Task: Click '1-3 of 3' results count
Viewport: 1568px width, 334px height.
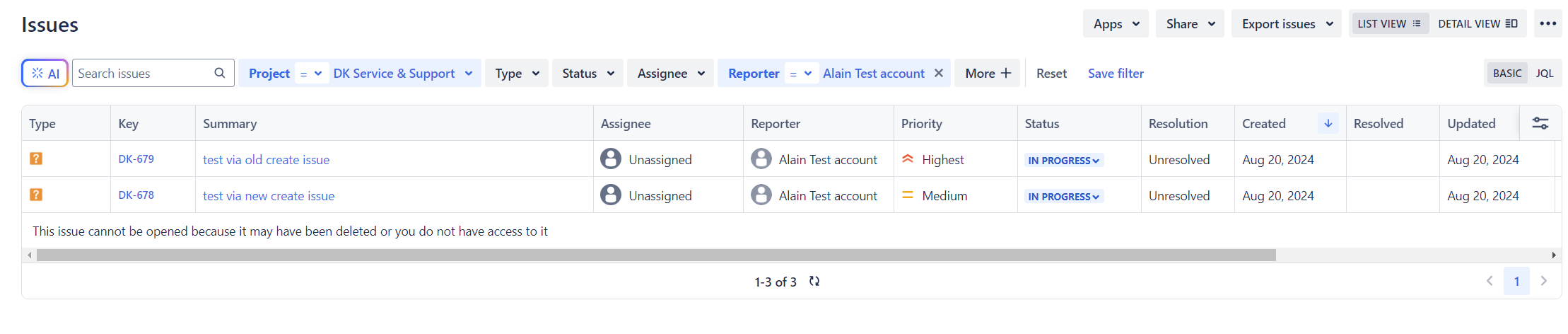Action: pos(775,282)
